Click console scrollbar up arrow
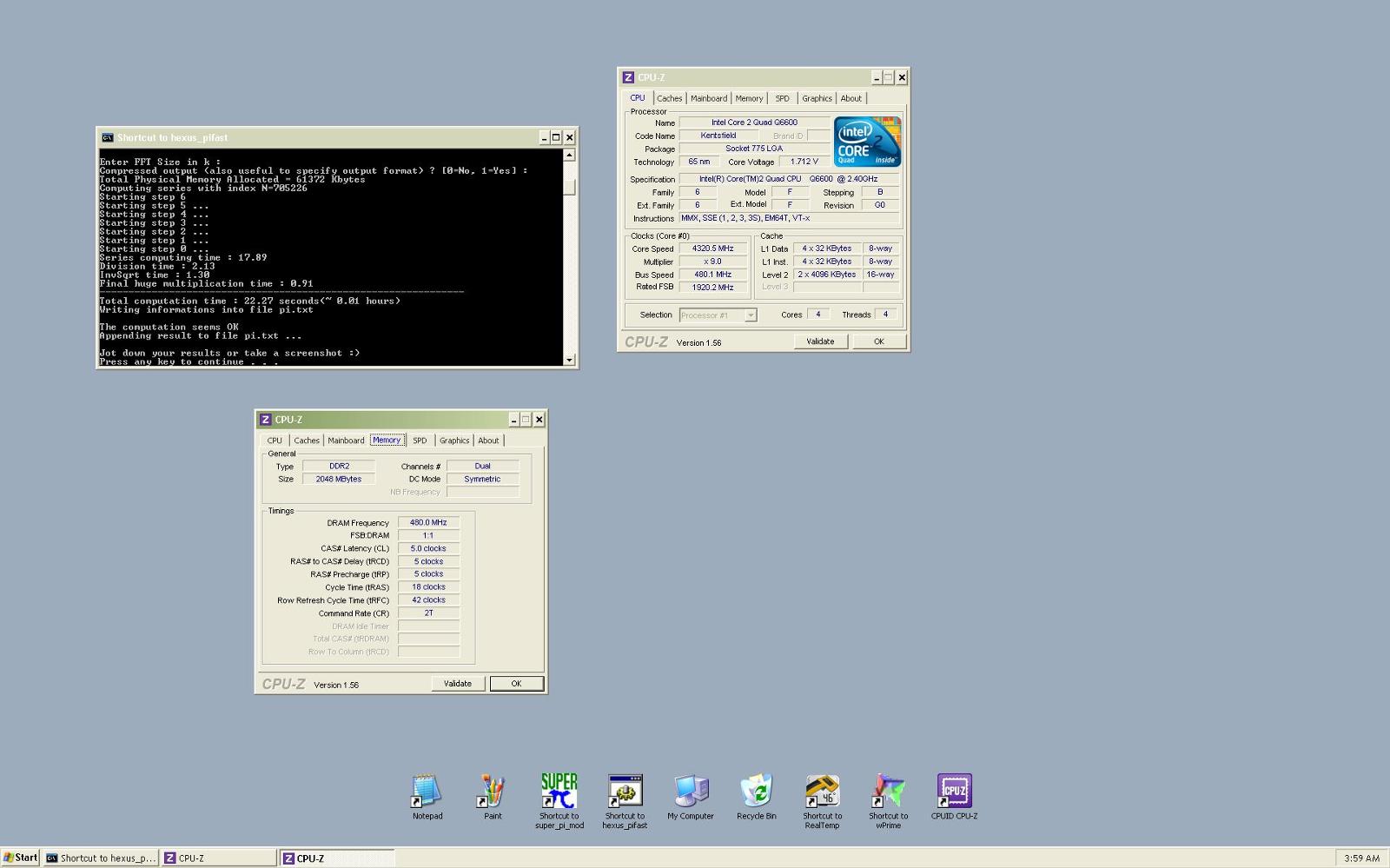The image size is (1390, 868). pos(569,156)
